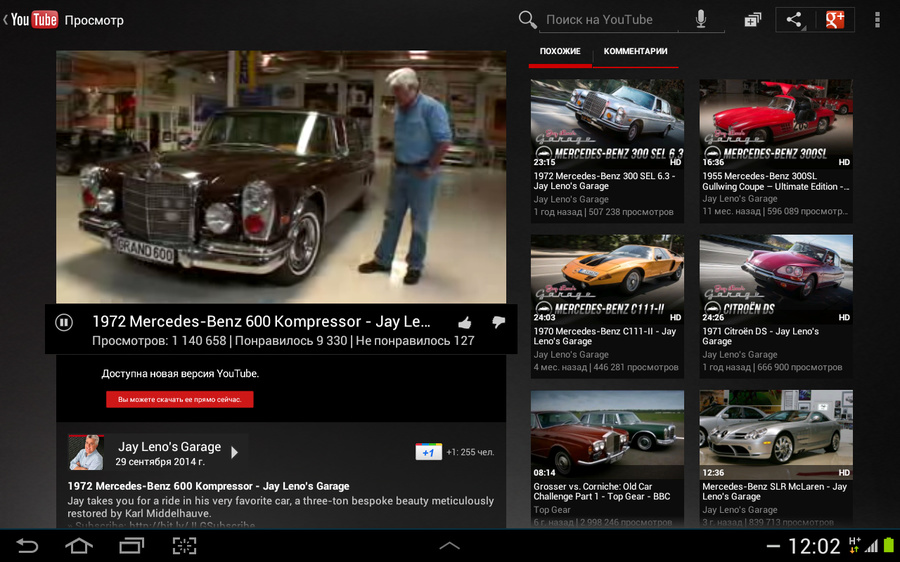900x562 pixels.
Task: Tap the red 'Вы можете скачать ее прямо сейчас' button
Action: pyautogui.click(x=180, y=400)
